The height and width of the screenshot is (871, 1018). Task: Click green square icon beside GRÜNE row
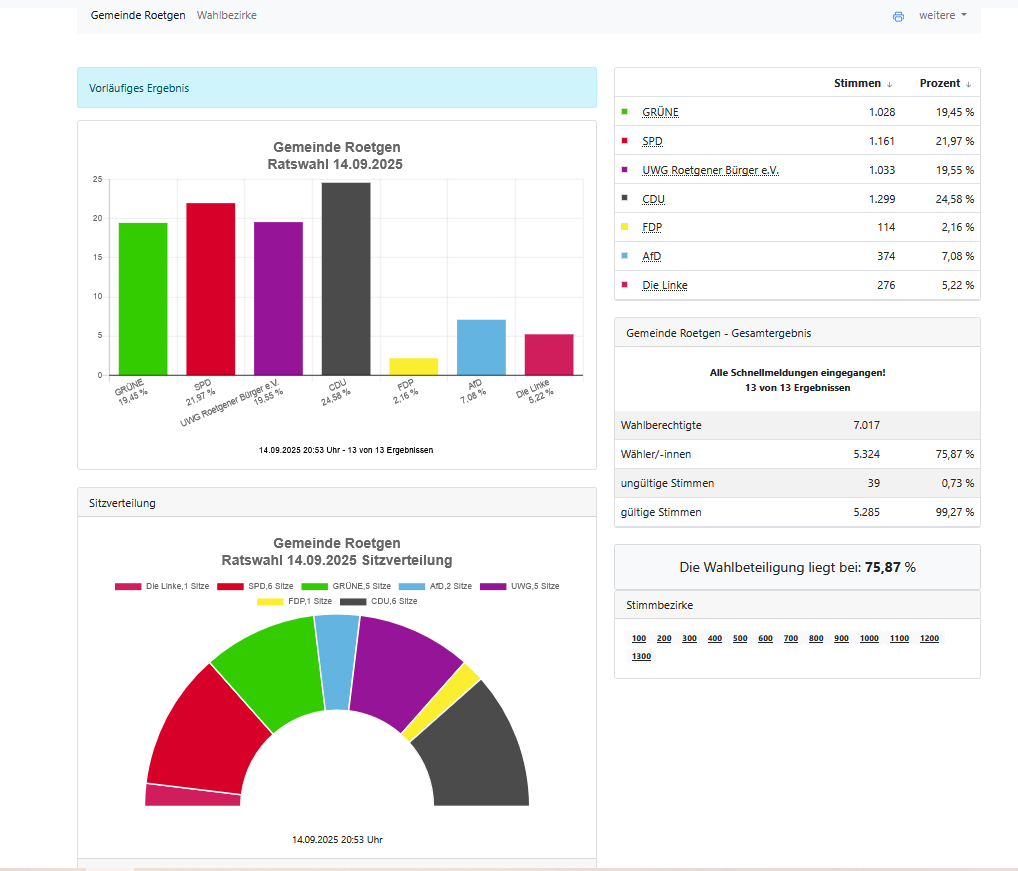point(625,112)
